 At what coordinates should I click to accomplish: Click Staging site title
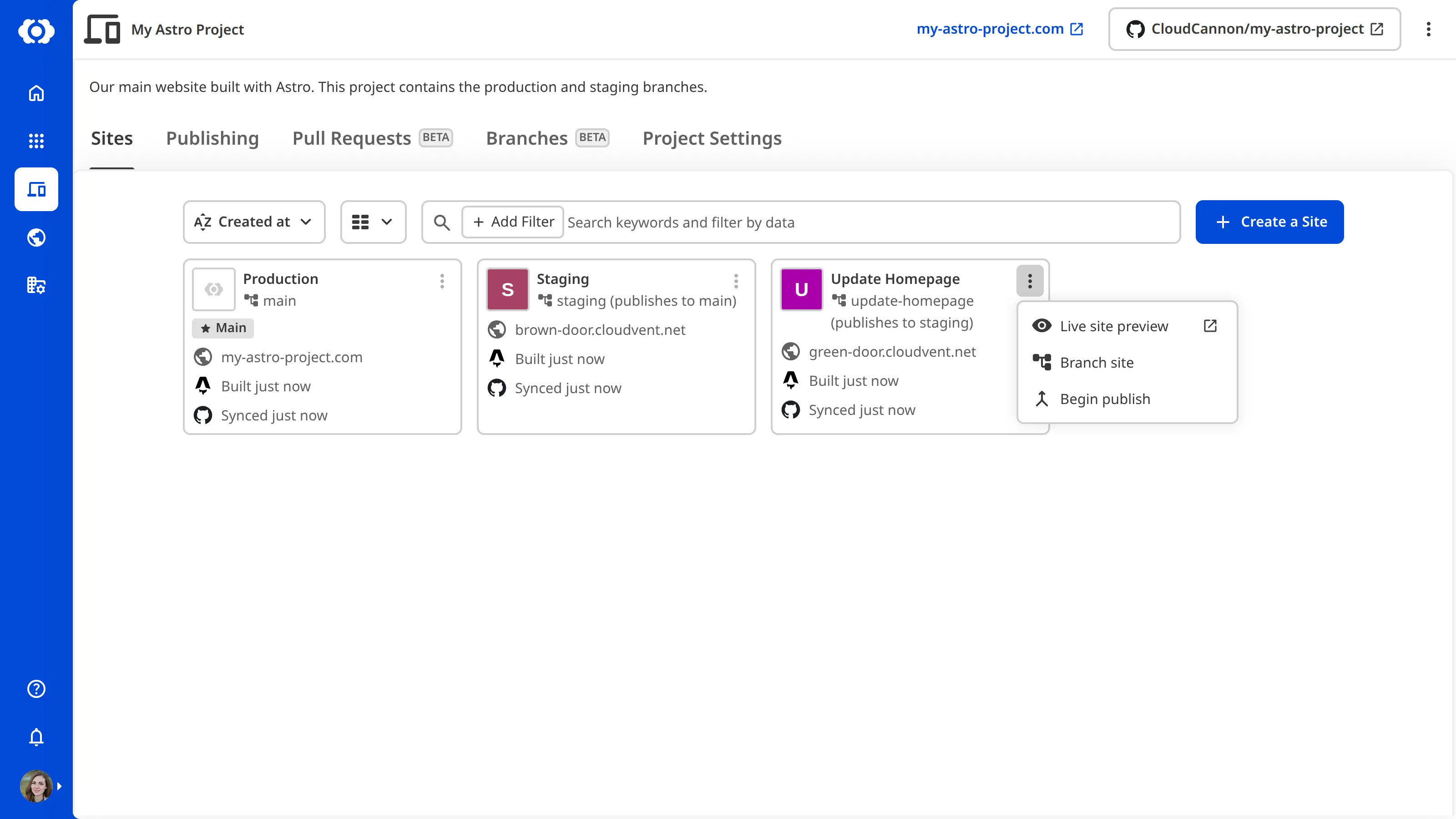[x=563, y=278]
